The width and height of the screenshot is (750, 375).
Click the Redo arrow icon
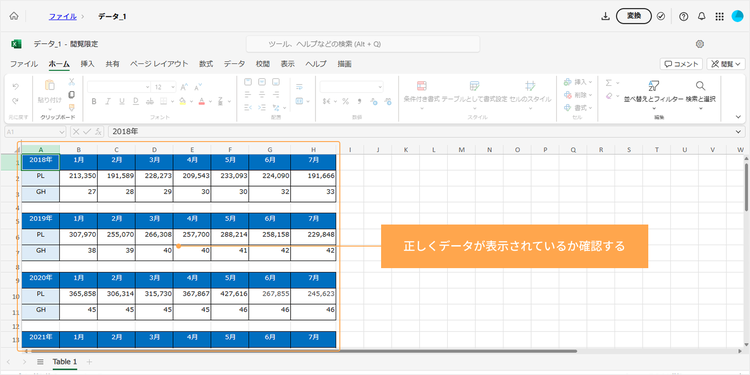pos(15,101)
